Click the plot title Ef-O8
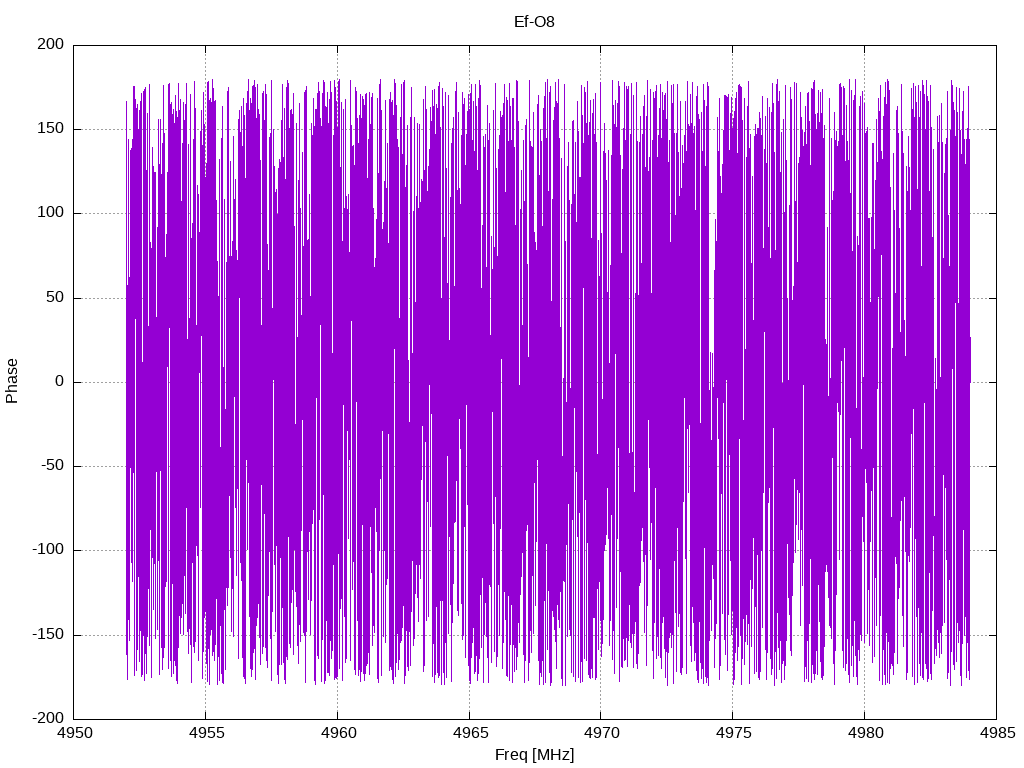This screenshot has height=768, width=1024. point(534,22)
